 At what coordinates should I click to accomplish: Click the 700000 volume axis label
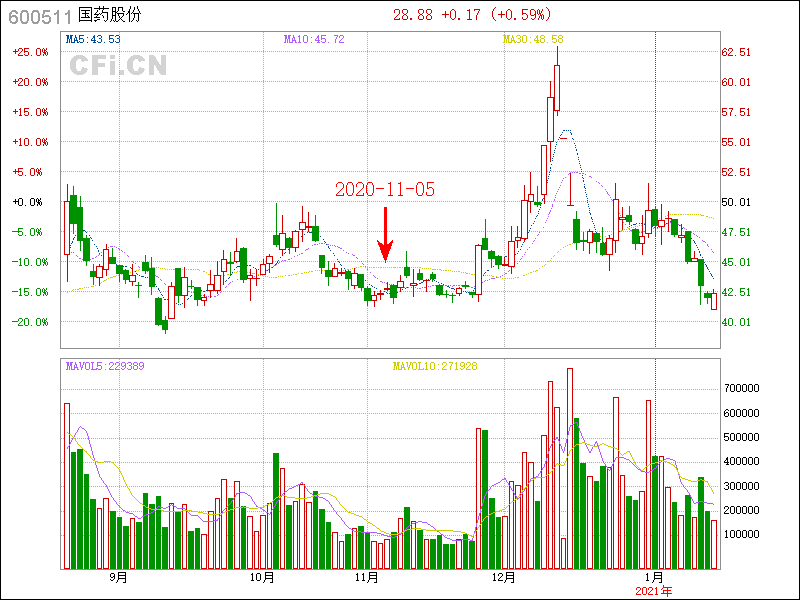(742, 388)
